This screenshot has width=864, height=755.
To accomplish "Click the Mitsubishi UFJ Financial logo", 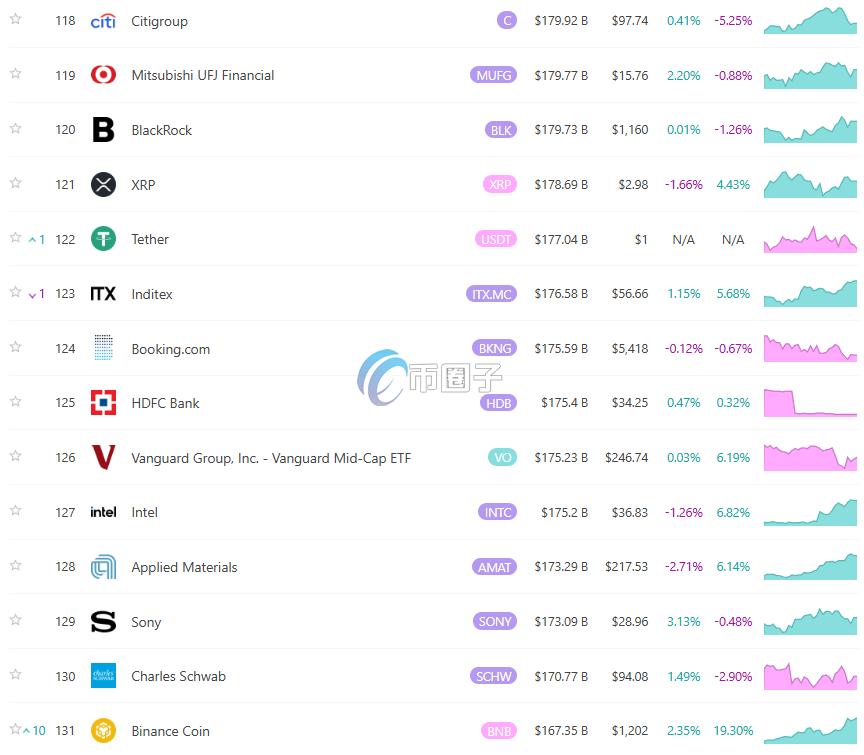I will coord(103,75).
